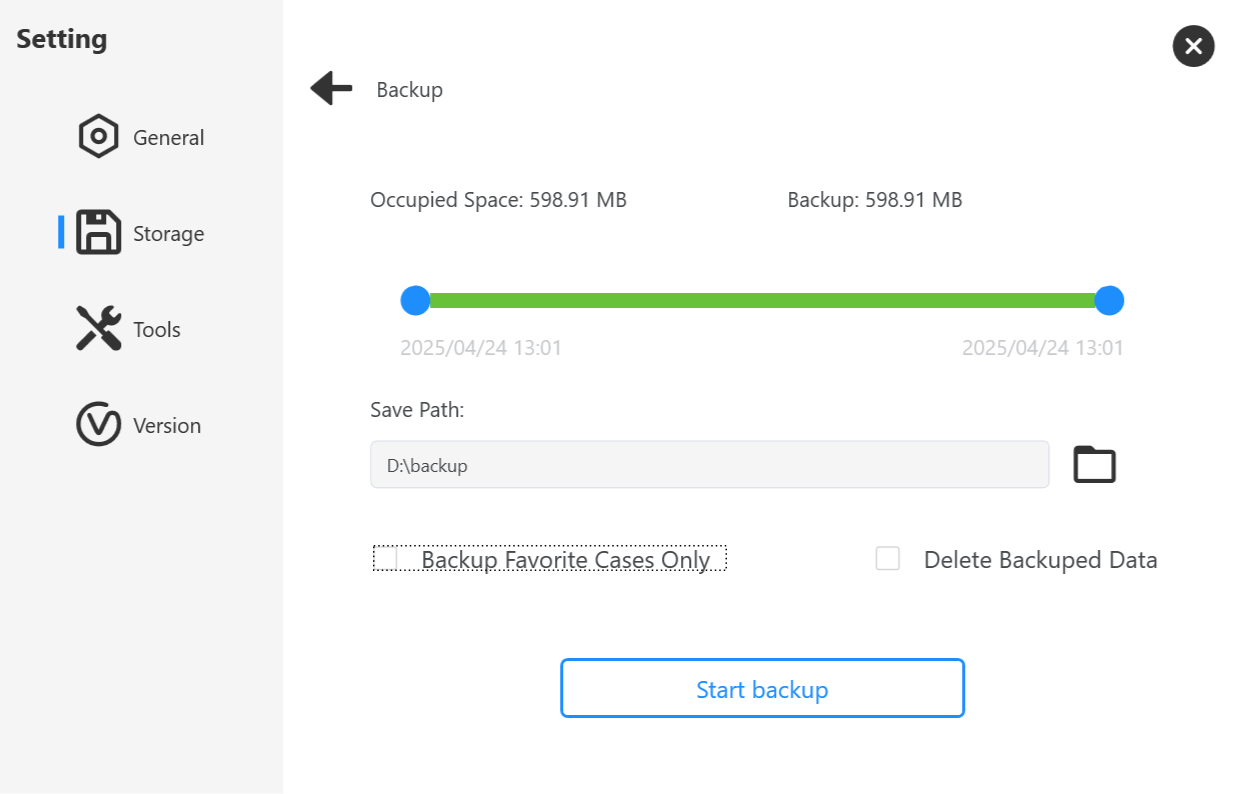Click the Start backup button
The height and width of the screenshot is (794, 1239).
762,688
